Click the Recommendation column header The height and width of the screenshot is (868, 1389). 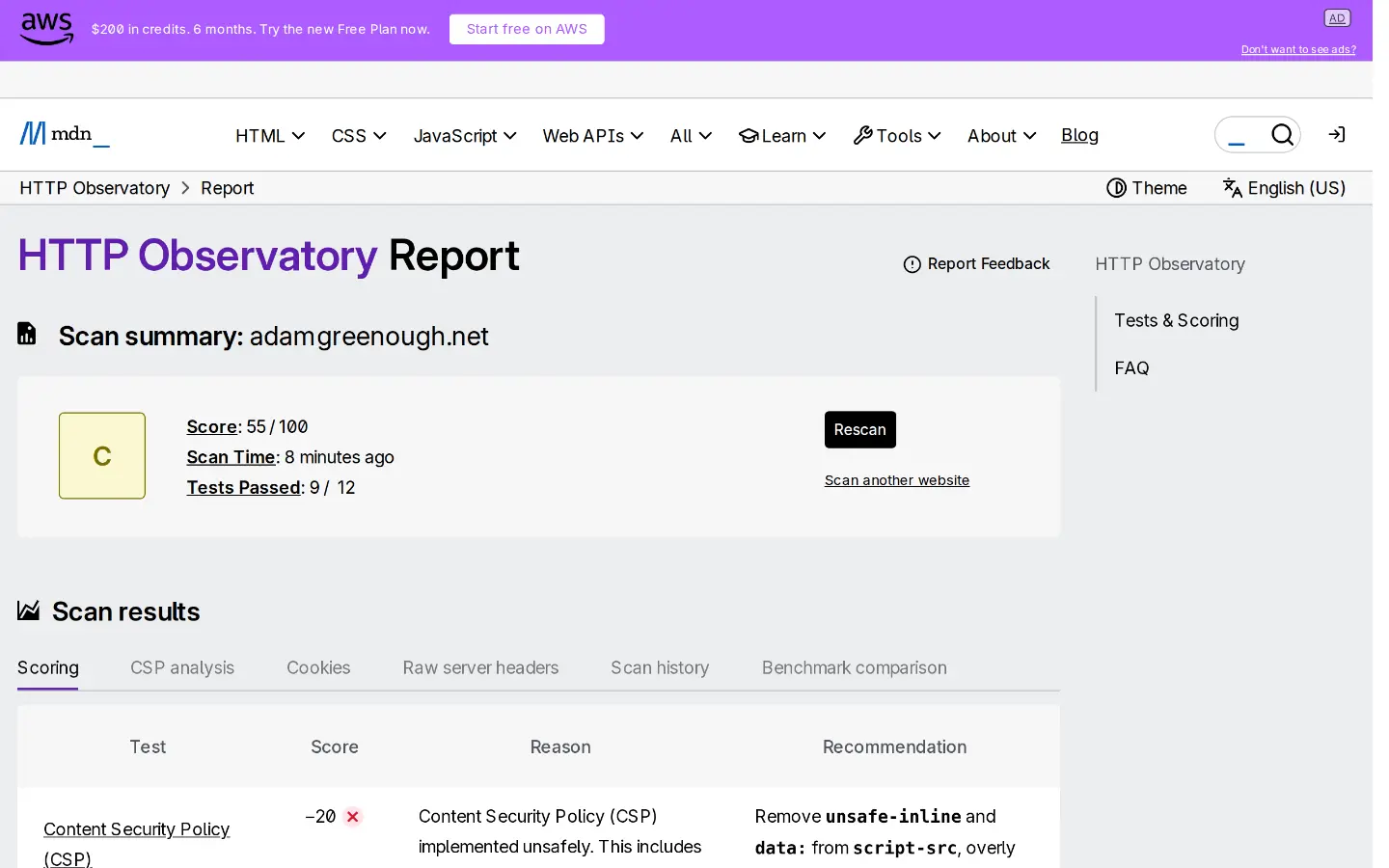pyautogui.click(x=894, y=746)
